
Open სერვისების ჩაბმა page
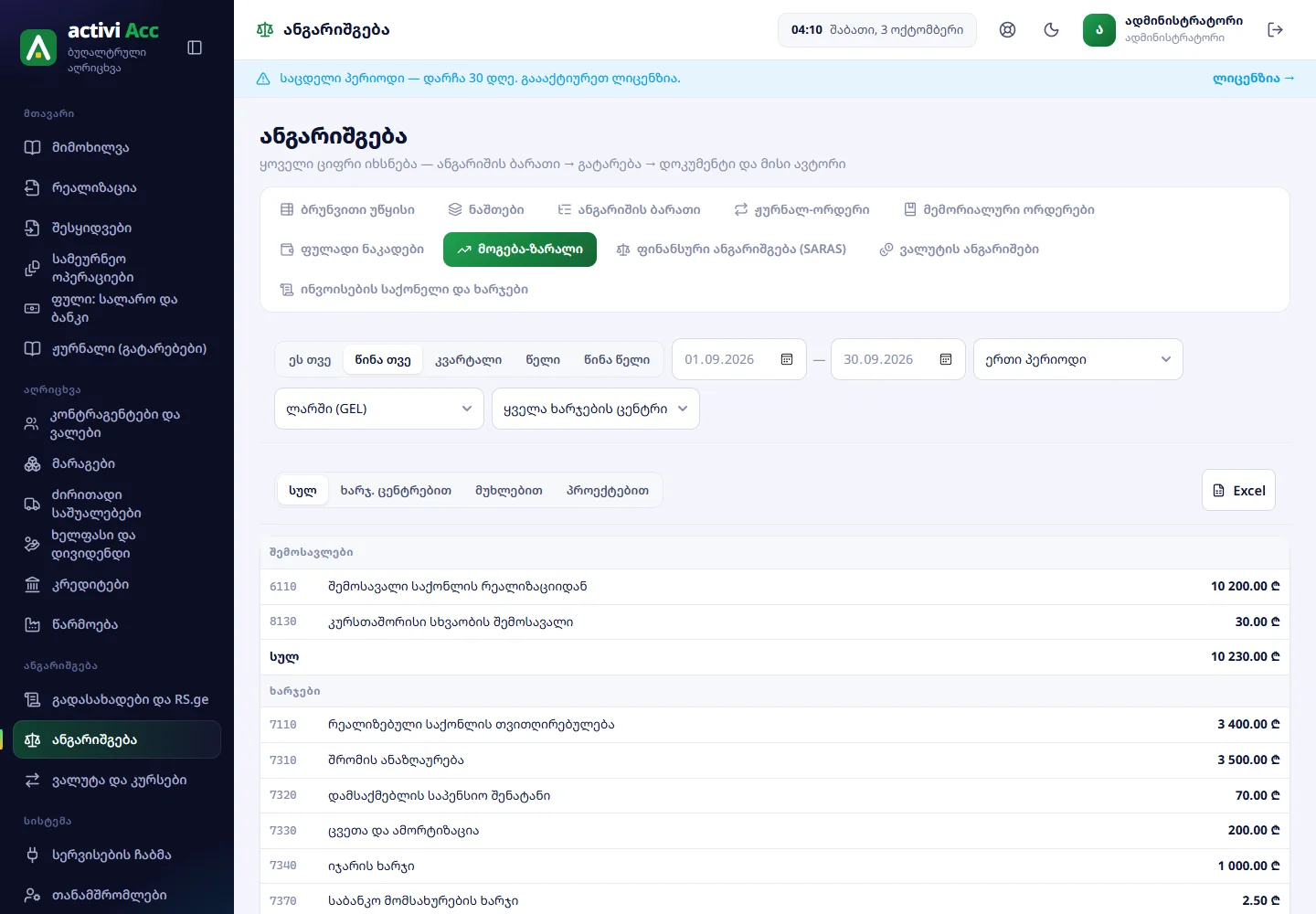(117, 855)
